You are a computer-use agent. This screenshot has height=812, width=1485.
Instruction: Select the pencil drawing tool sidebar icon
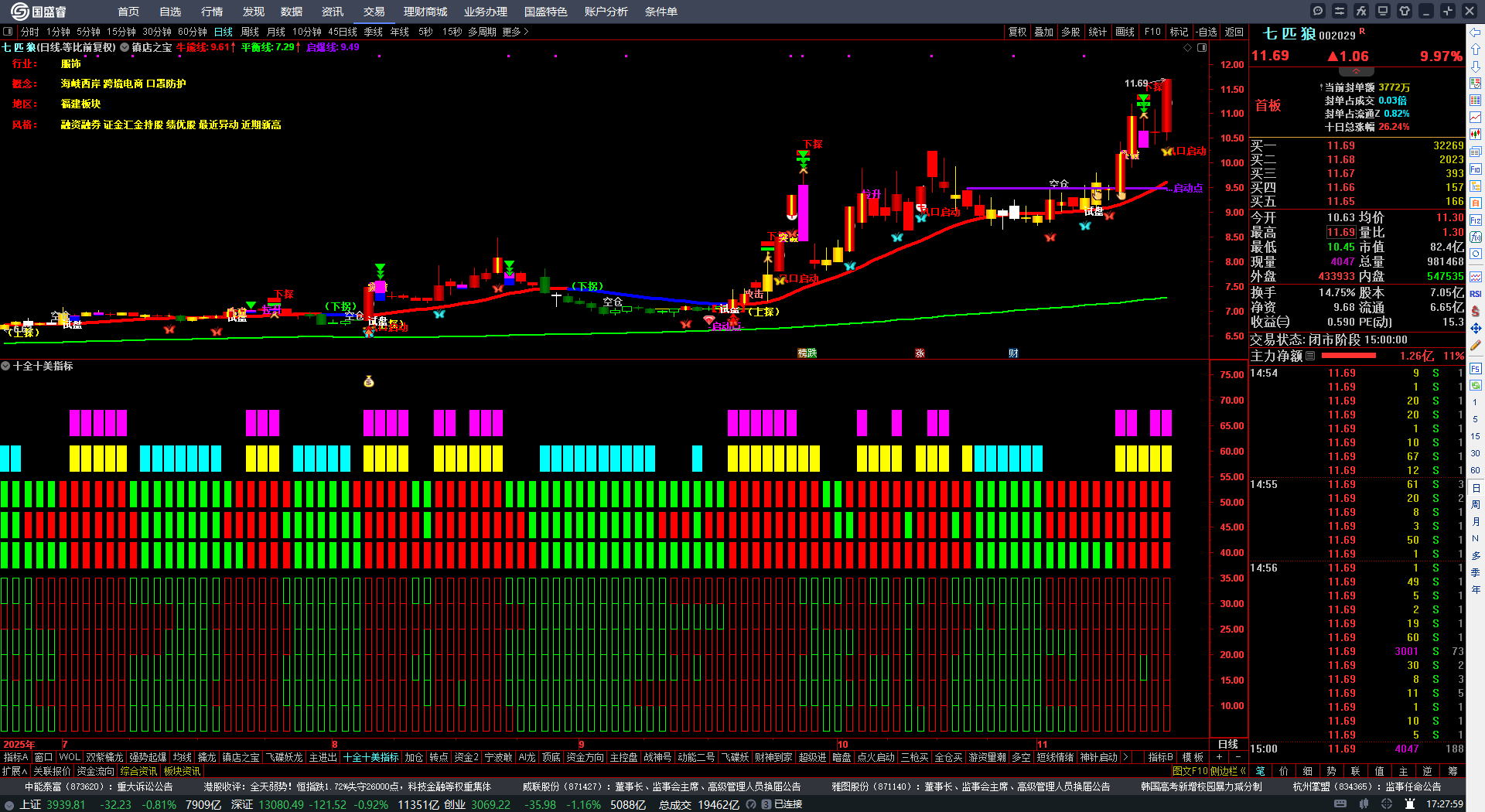click(1476, 346)
